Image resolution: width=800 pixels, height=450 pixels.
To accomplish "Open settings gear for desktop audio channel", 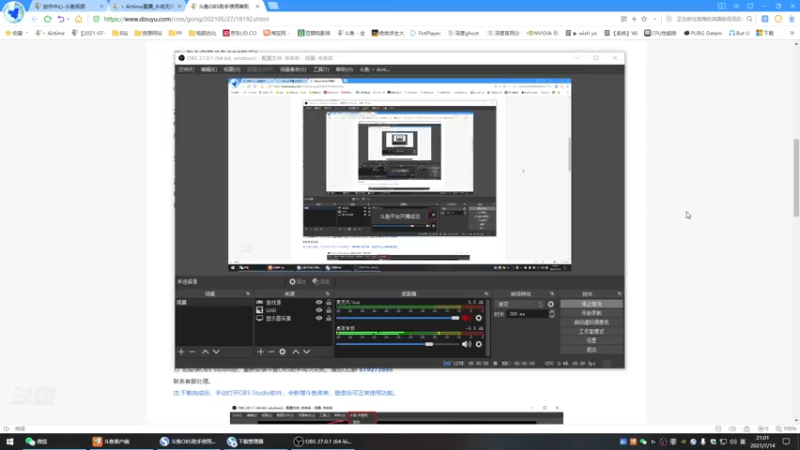I will coord(479,344).
